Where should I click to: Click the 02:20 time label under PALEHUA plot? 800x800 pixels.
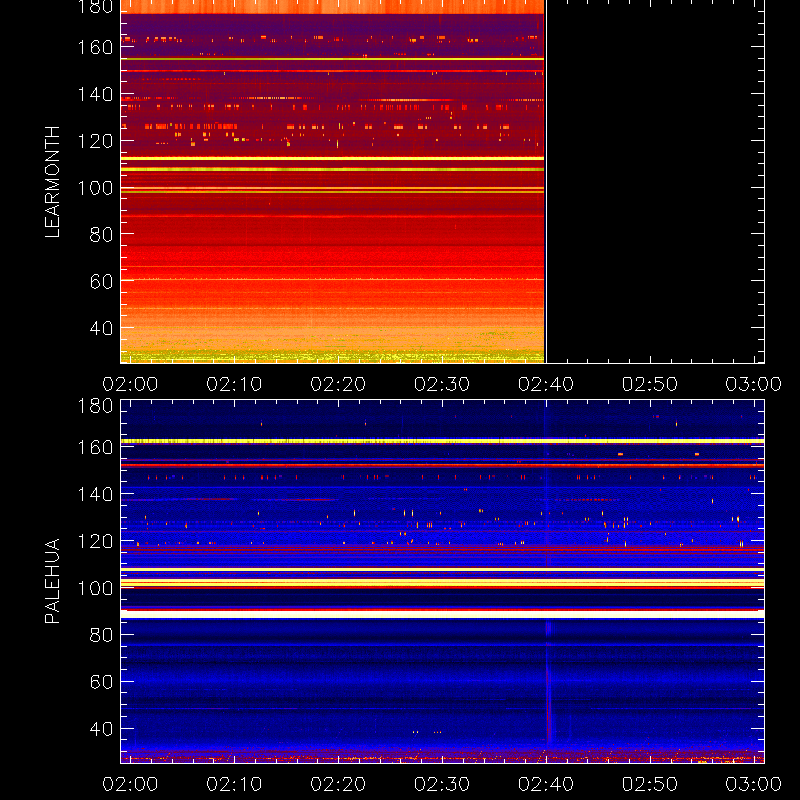tap(338, 784)
